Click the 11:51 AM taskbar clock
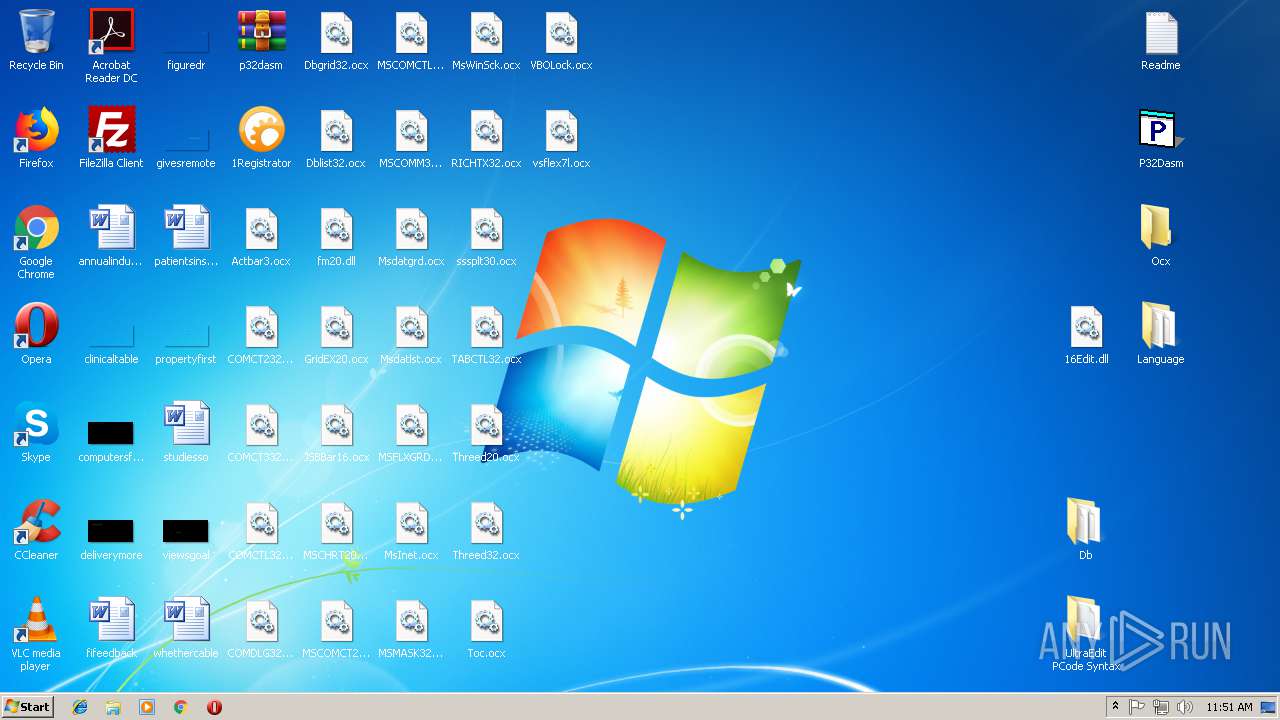The width and height of the screenshot is (1280, 720). click(1229, 707)
